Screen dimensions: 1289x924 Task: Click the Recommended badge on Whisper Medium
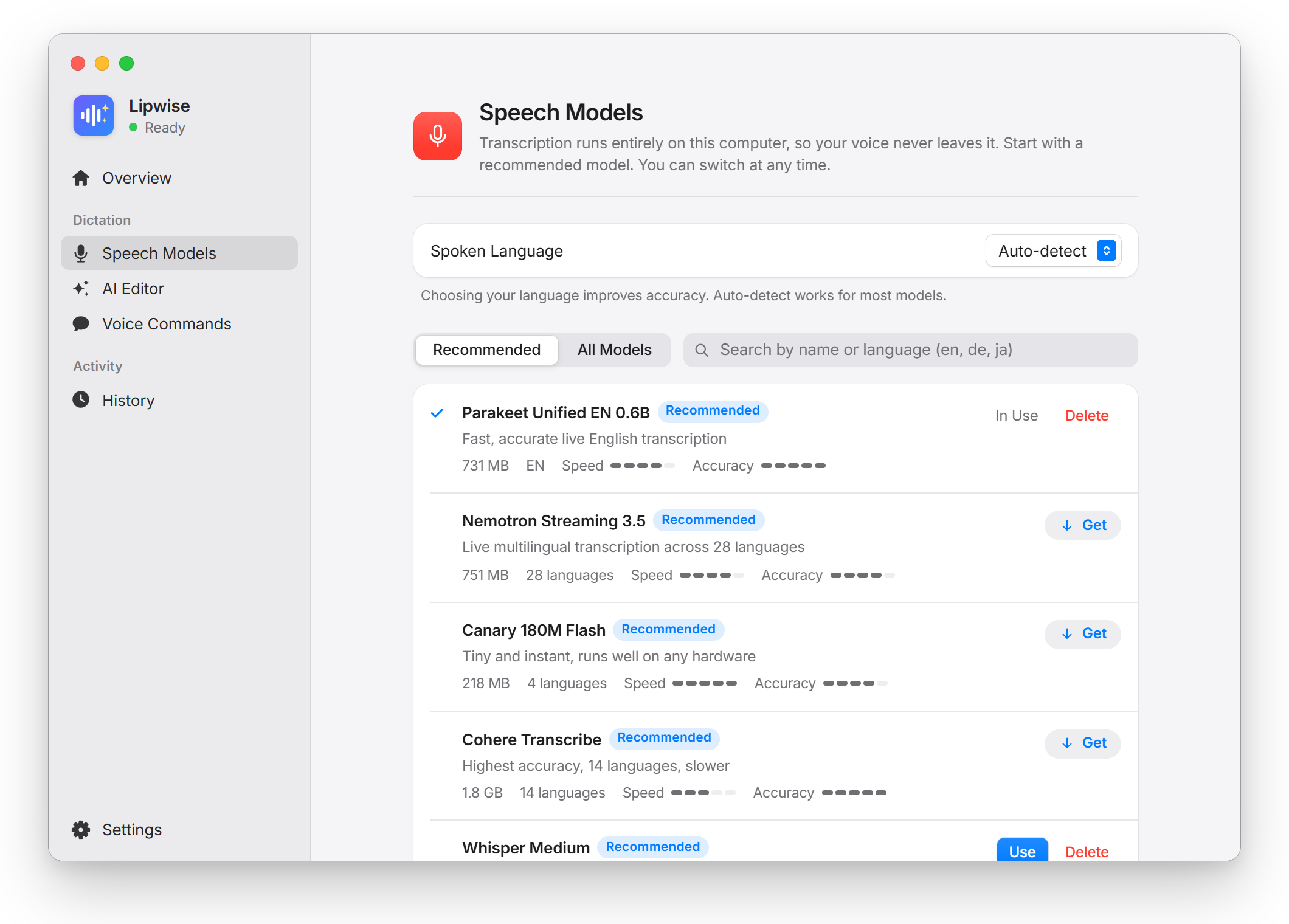(x=652, y=847)
